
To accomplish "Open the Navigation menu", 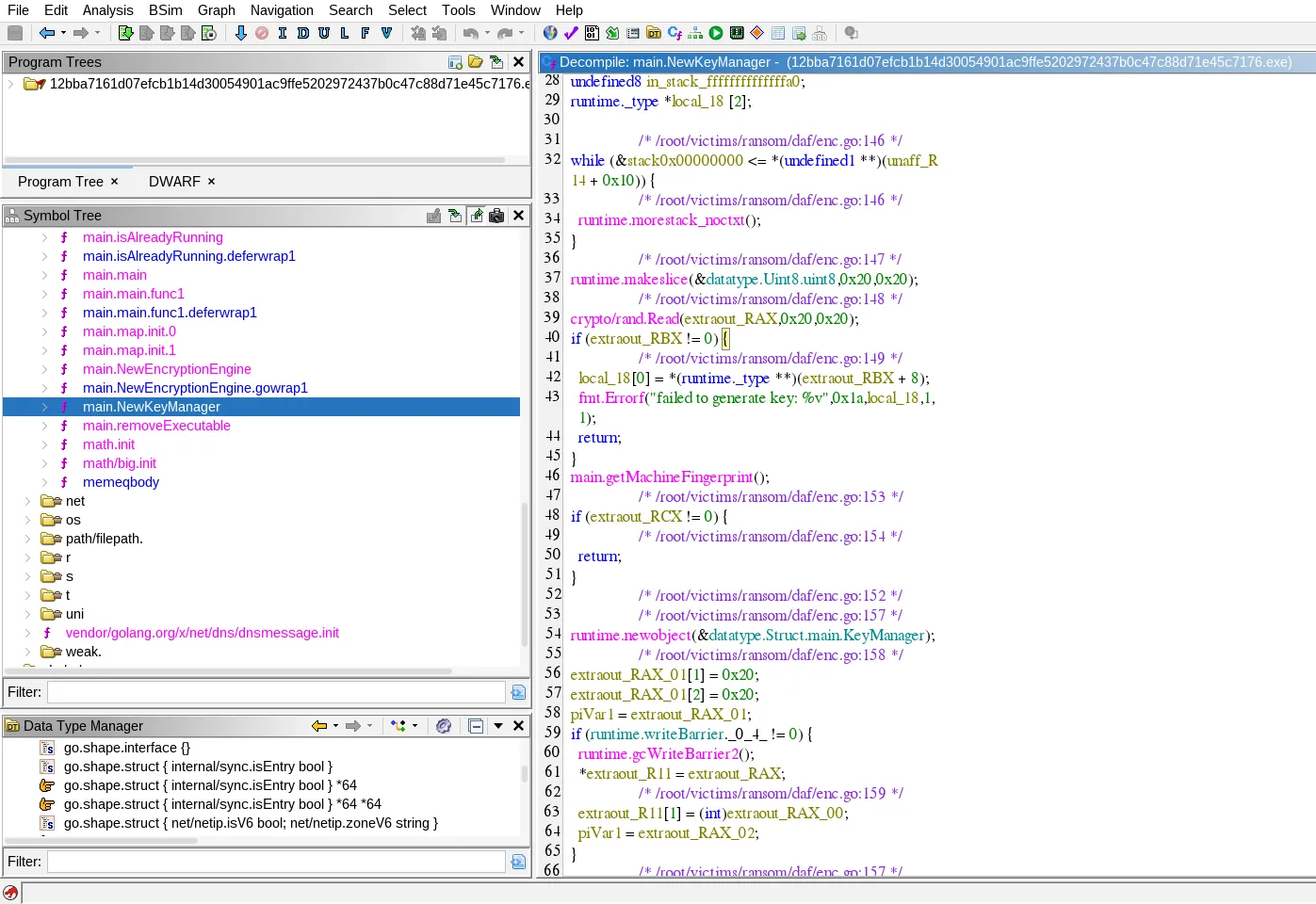I will pyautogui.click(x=282, y=10).
